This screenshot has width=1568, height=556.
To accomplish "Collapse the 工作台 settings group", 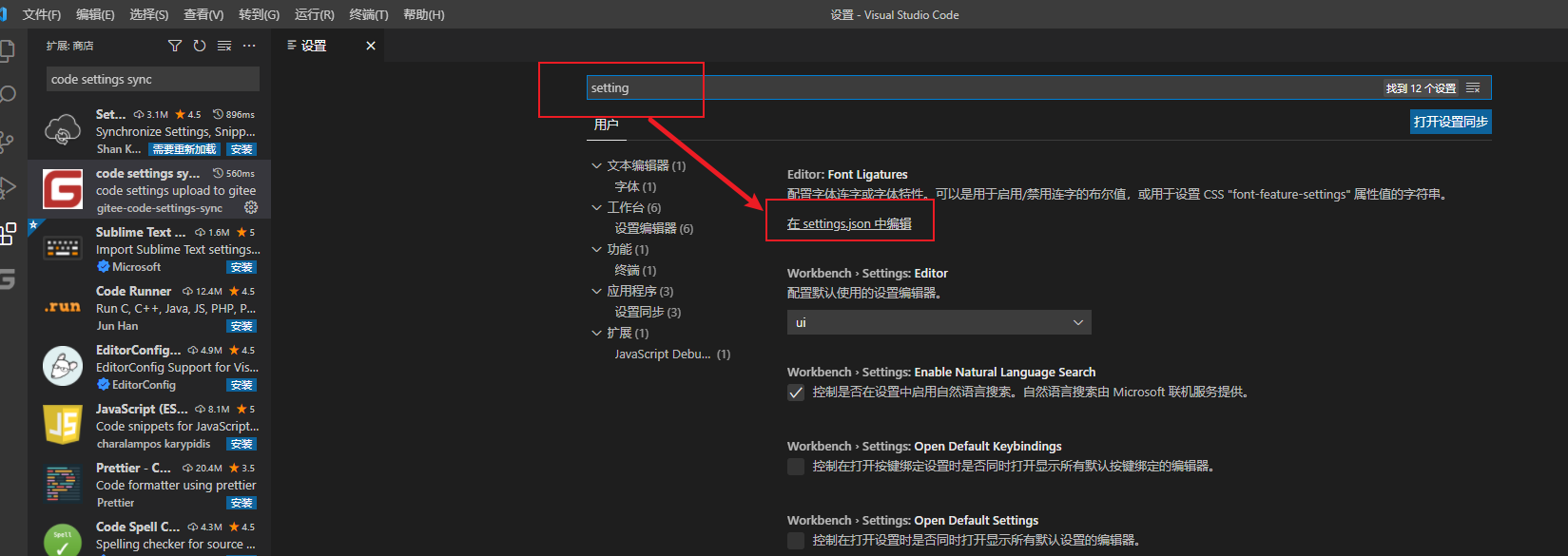I will coord(597,207).
